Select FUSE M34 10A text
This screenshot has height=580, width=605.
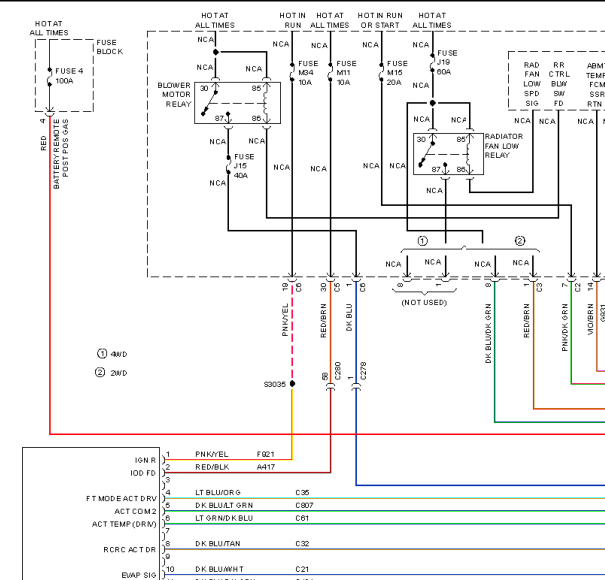[308, 73]
